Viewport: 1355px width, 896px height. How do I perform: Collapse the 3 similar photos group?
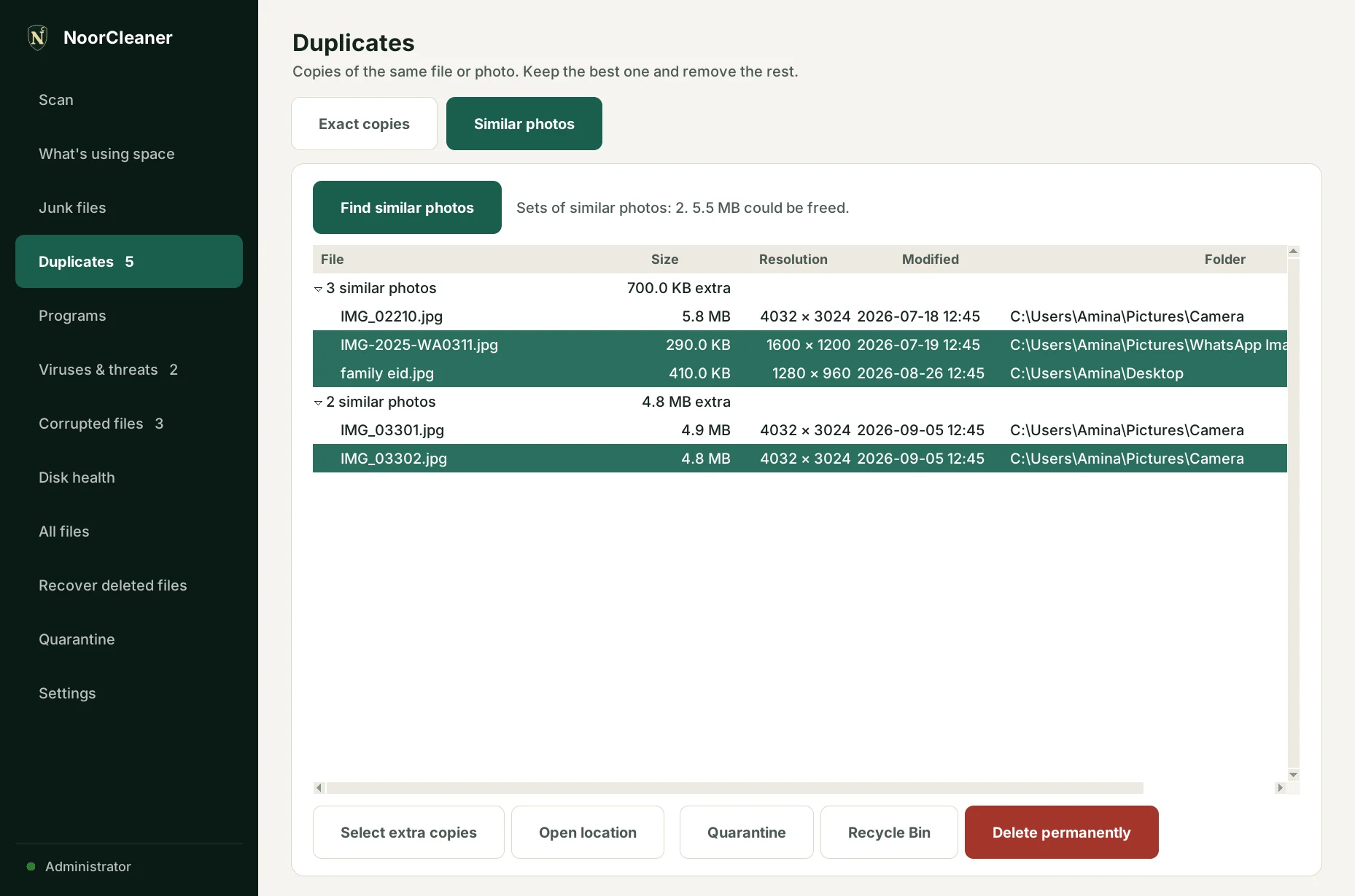pyautogui.click(x=319, y=289)
